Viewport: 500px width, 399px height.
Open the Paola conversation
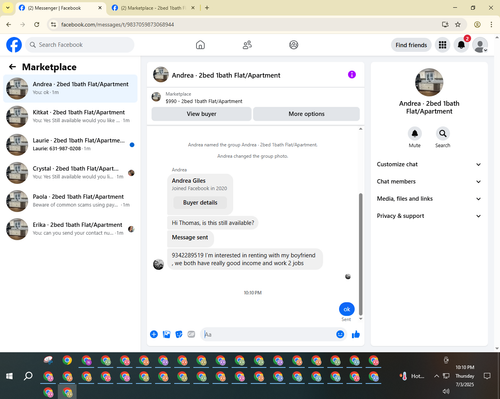(x=70, y=201)
